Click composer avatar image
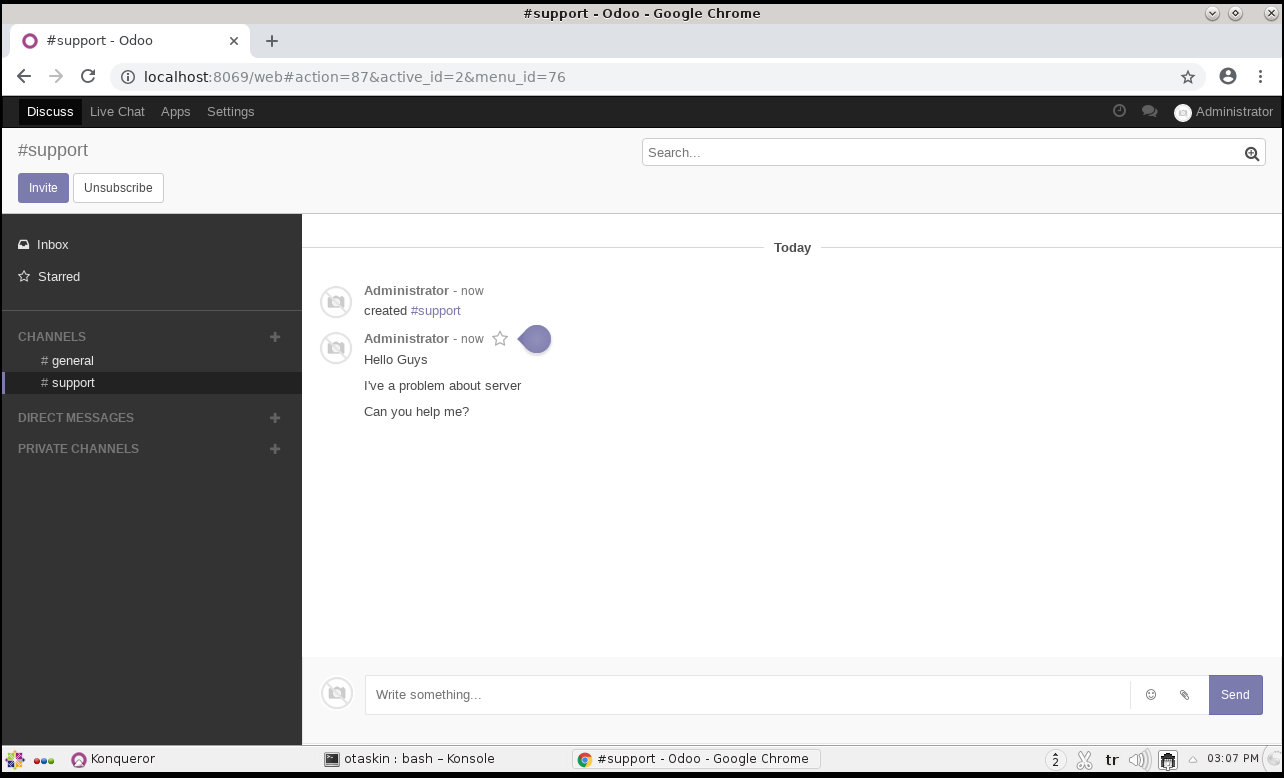1284x778 pixels. click(x=336, y=693)
